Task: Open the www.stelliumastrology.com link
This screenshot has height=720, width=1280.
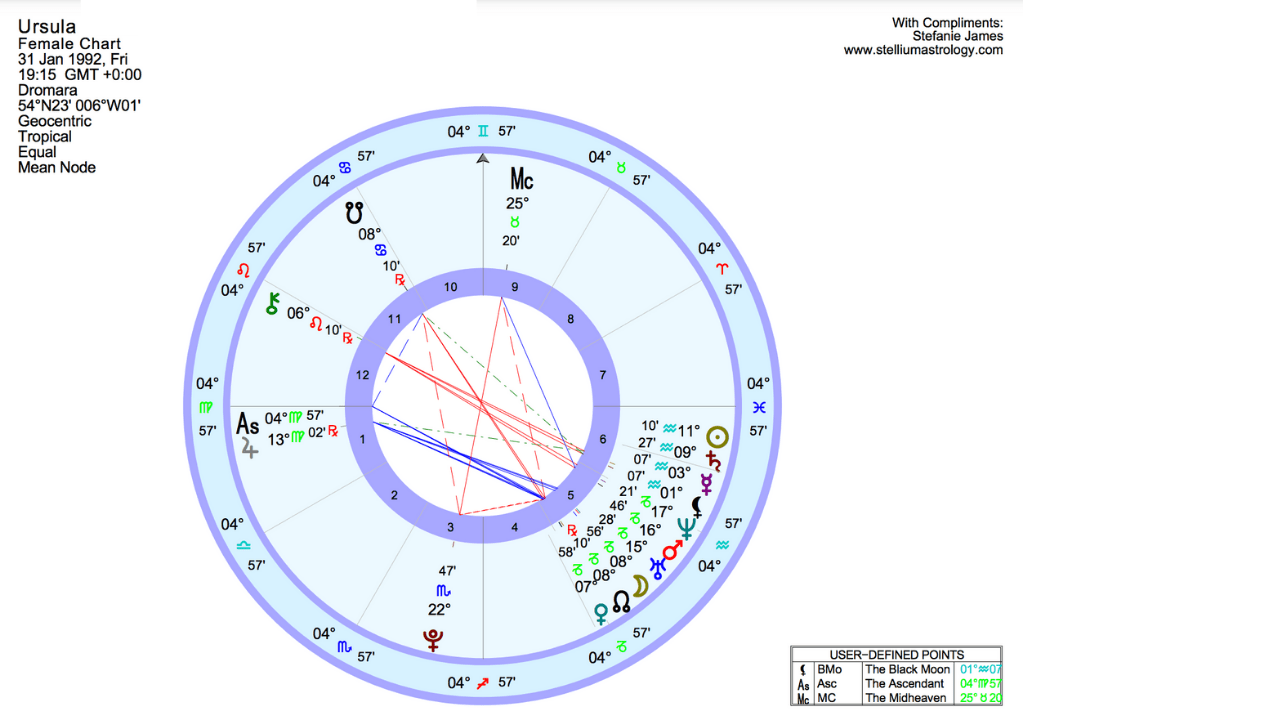Action: (x=922, y=50)
